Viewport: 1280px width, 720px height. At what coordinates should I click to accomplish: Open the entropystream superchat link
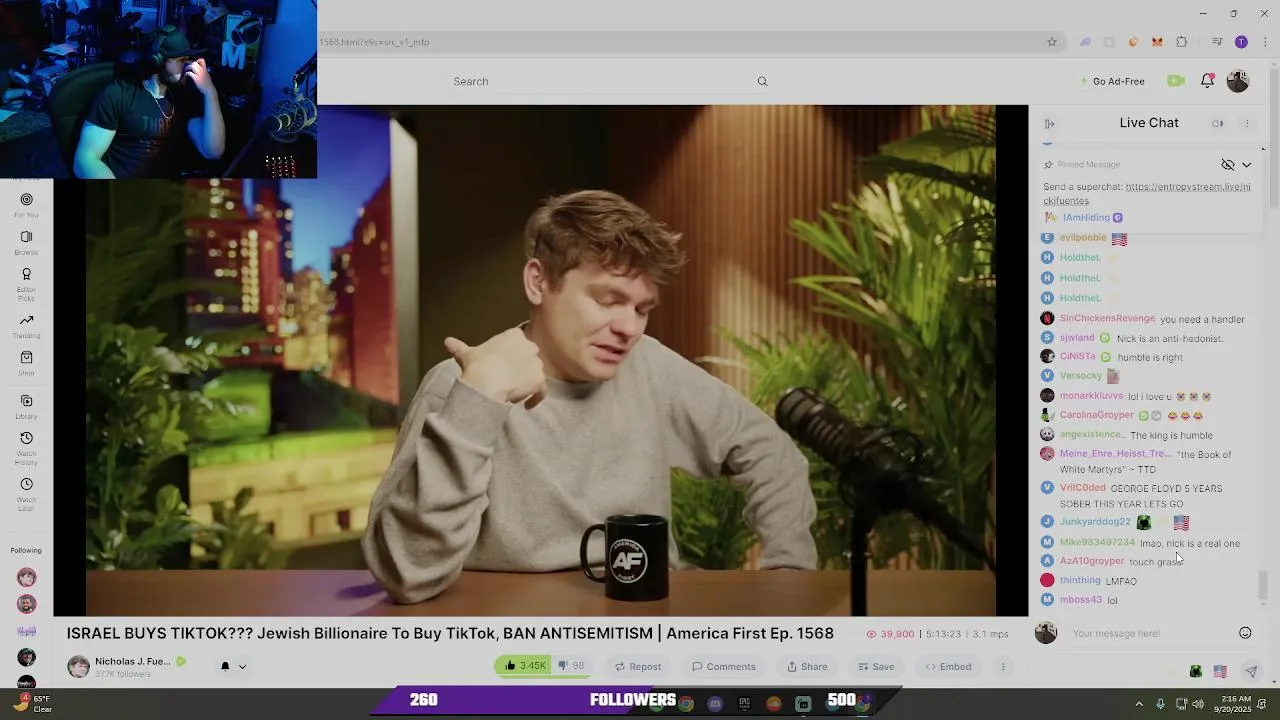[1188, 187]
